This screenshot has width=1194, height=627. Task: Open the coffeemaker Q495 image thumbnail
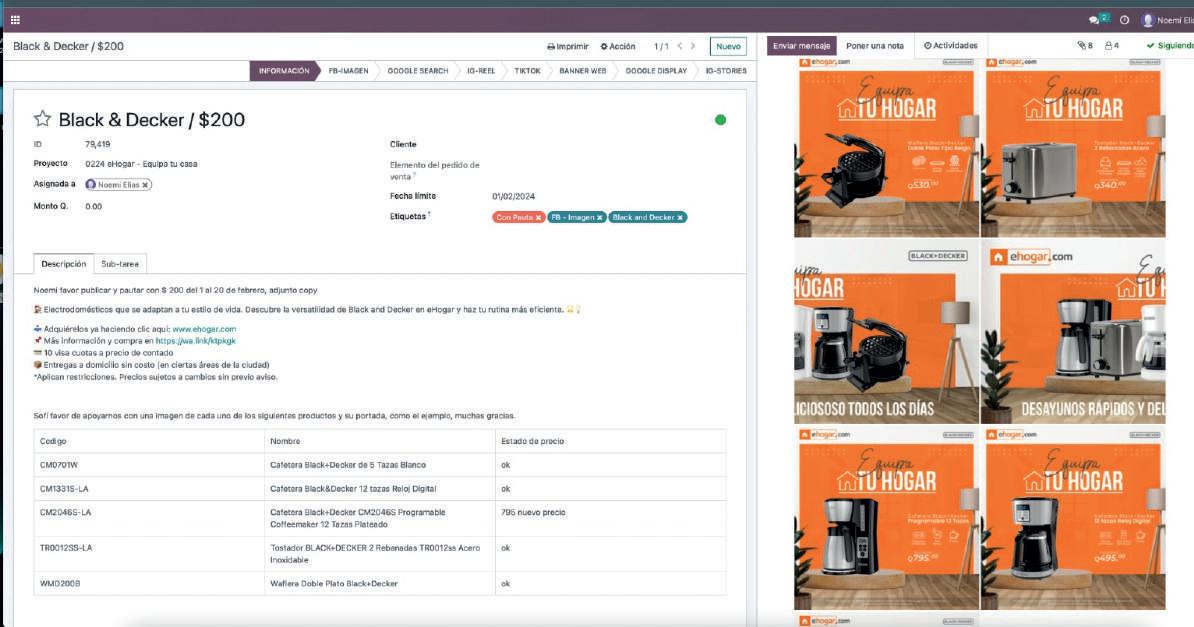pyautogui.click(x=1073, y=519)
